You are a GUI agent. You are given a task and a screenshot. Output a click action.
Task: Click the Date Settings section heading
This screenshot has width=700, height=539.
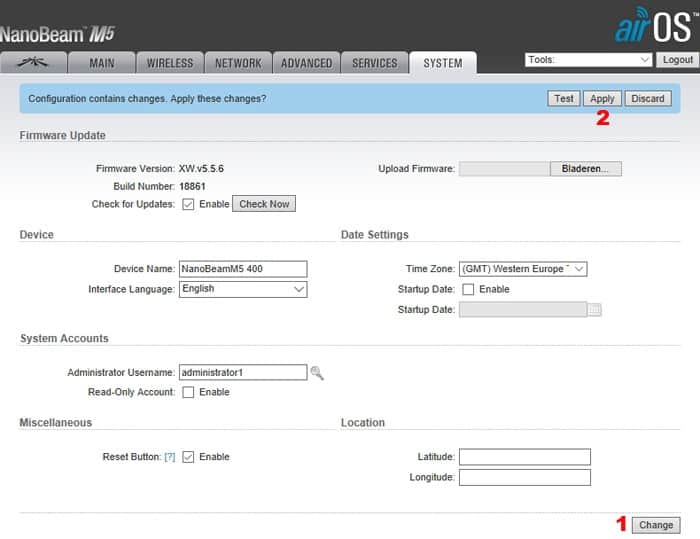[375, 235]
